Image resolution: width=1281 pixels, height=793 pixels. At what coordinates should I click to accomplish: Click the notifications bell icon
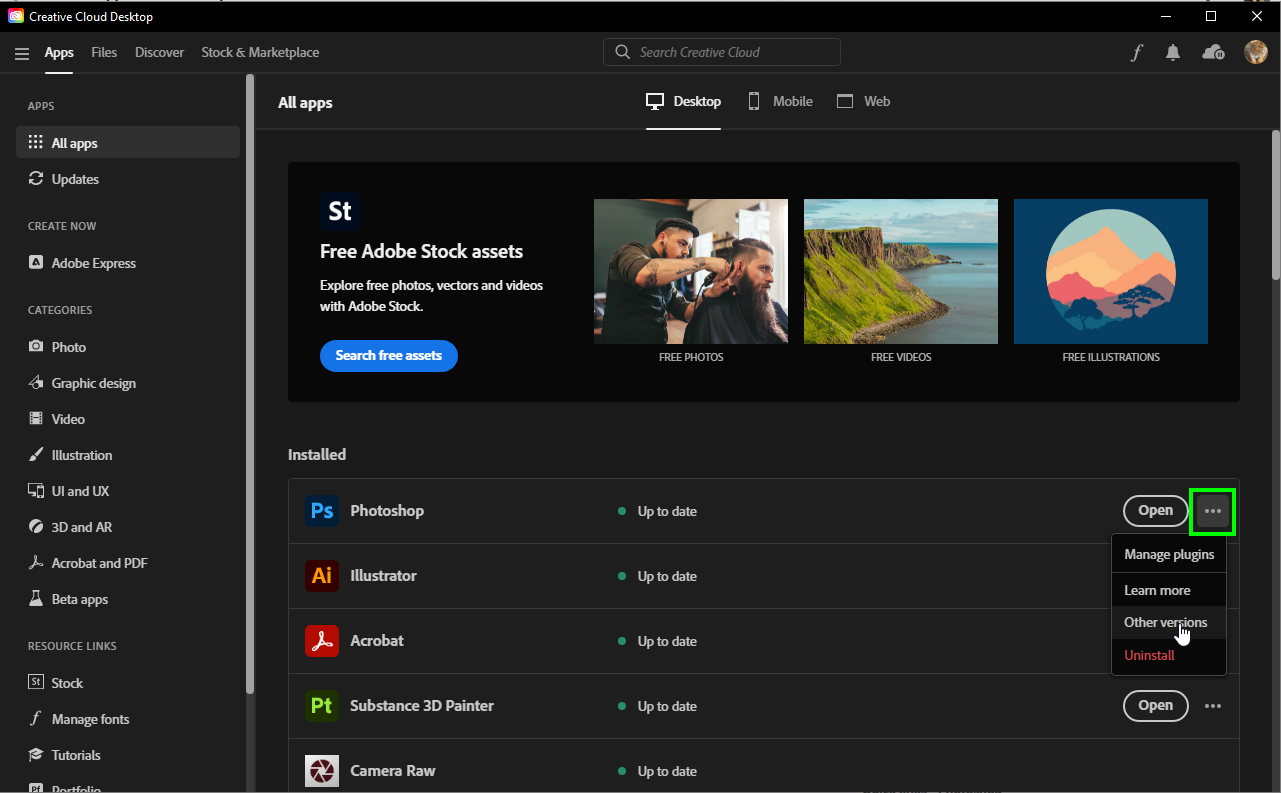coord(1173,52)
